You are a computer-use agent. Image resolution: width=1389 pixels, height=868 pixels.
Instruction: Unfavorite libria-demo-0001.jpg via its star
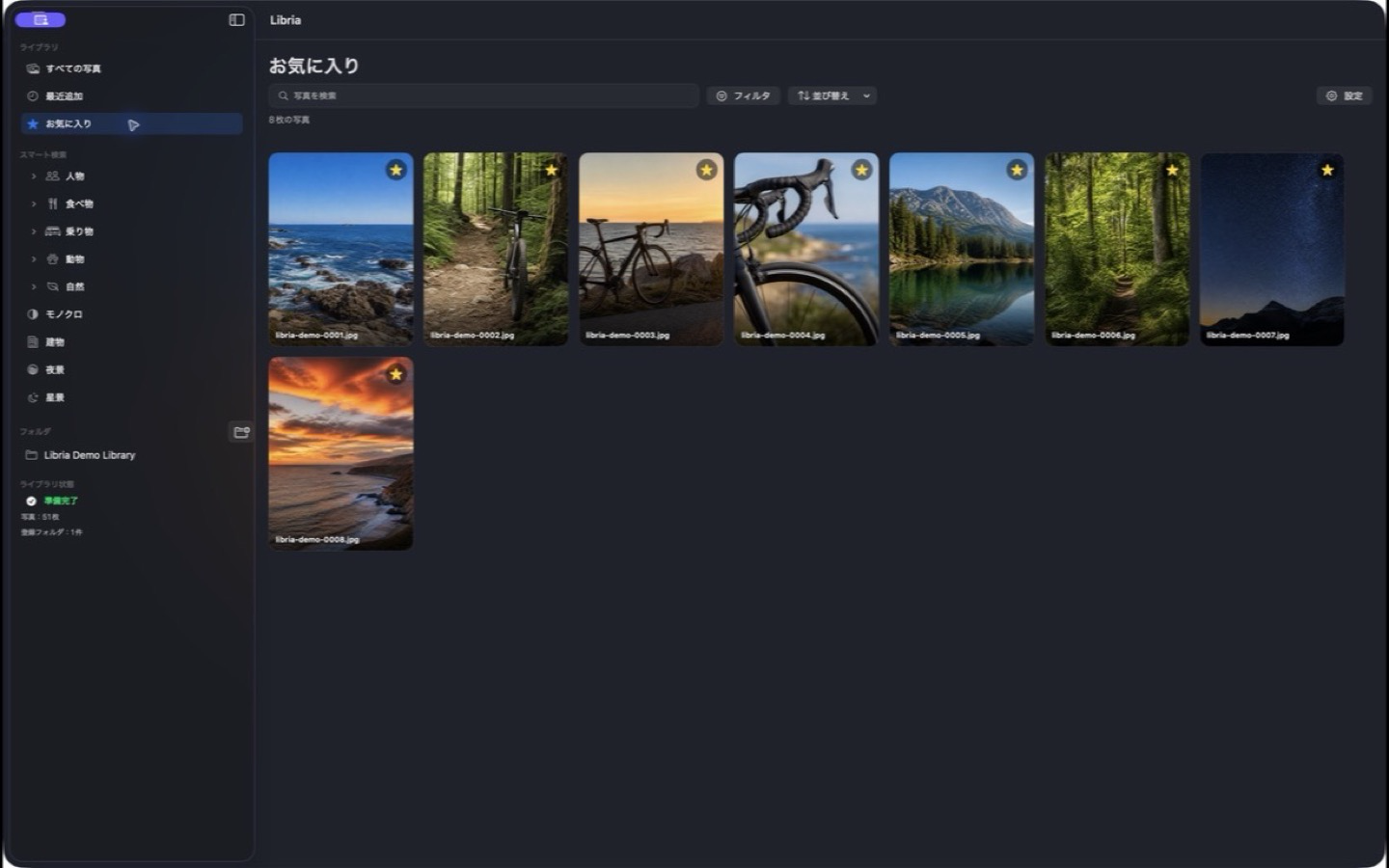tap(395, 170)
